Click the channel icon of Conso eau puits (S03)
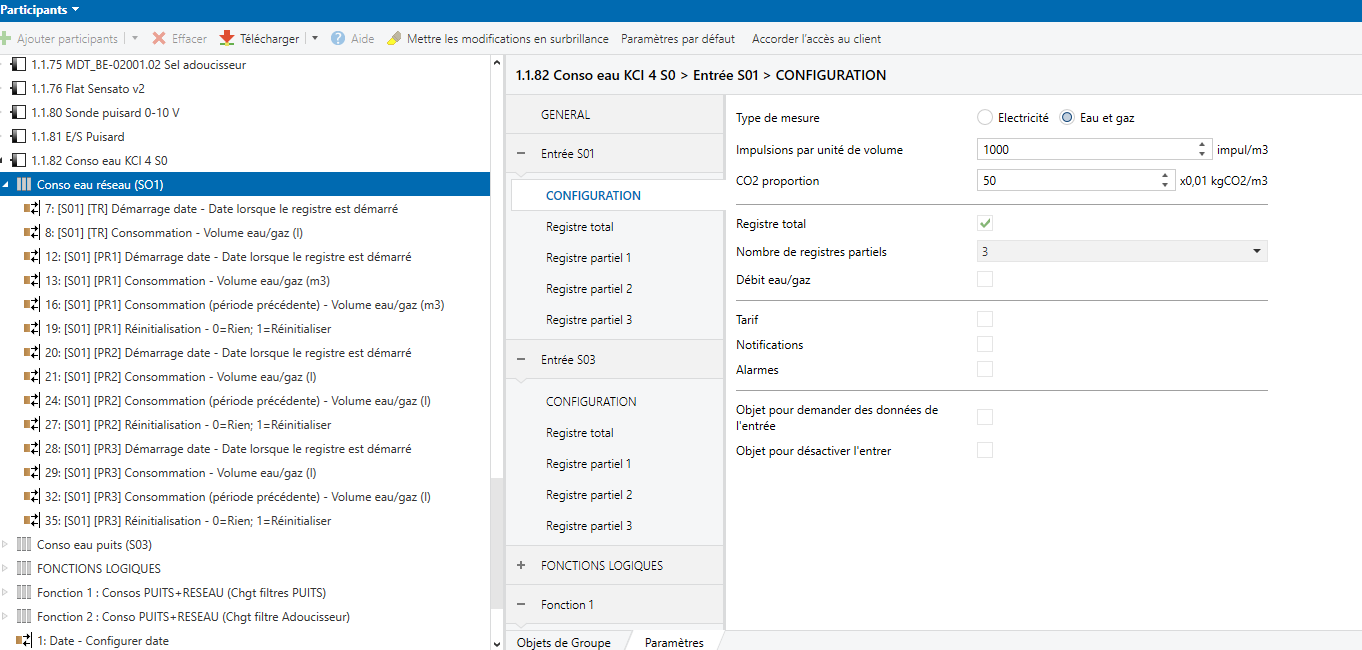Screen dimensions: 1362x650 (x=24, y=545)
